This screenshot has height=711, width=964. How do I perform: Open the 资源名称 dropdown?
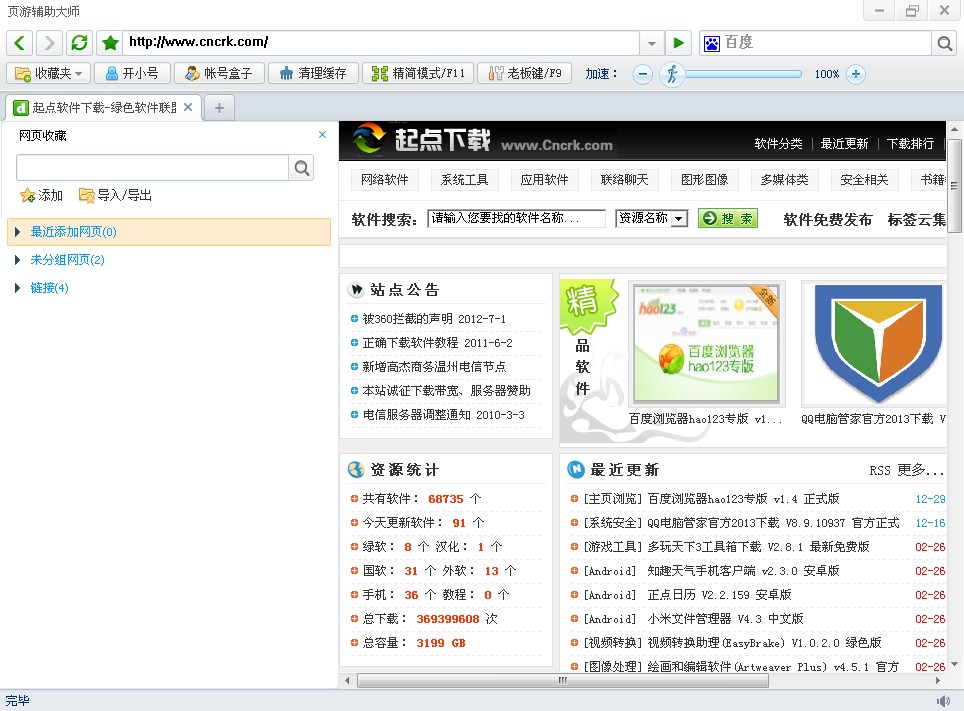click(652, 218)
